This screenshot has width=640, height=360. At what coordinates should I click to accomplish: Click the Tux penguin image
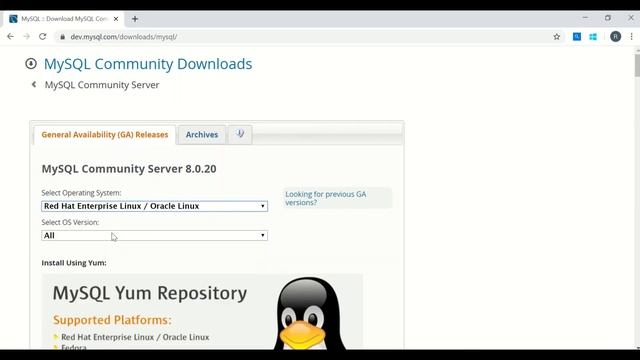(x=309, y=313)
